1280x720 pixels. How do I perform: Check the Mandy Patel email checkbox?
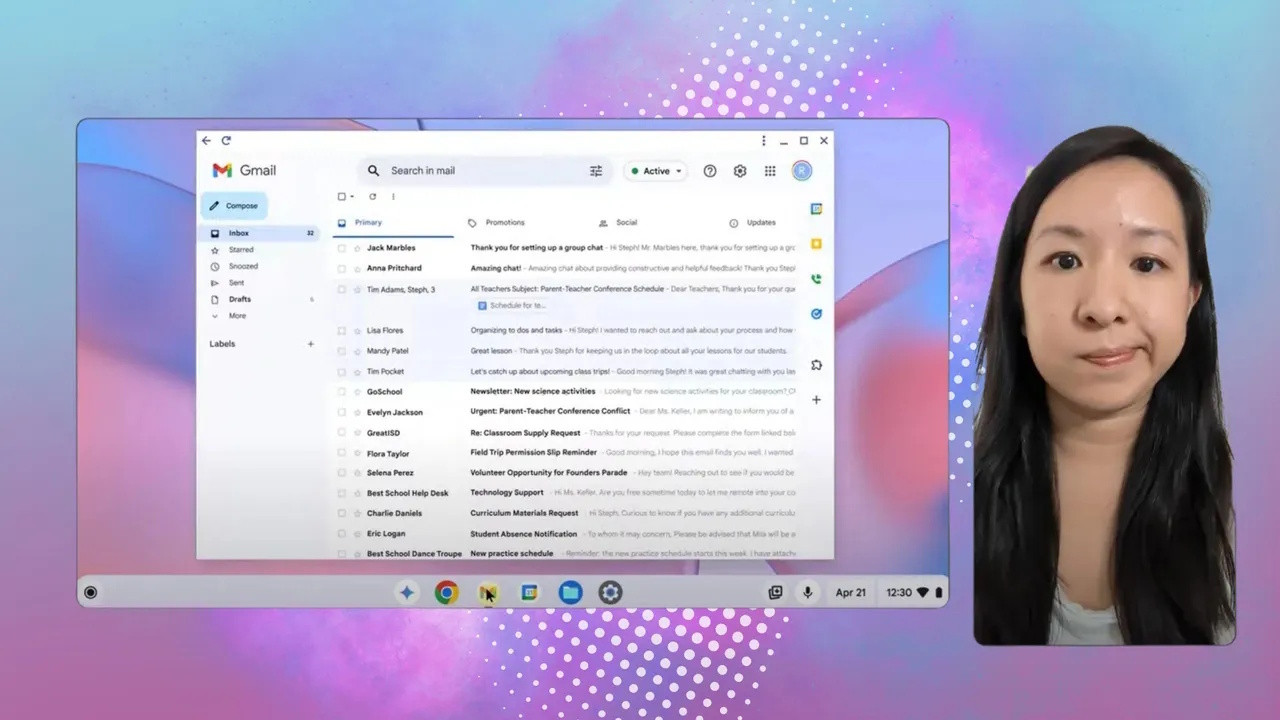[x=342, y=351]
